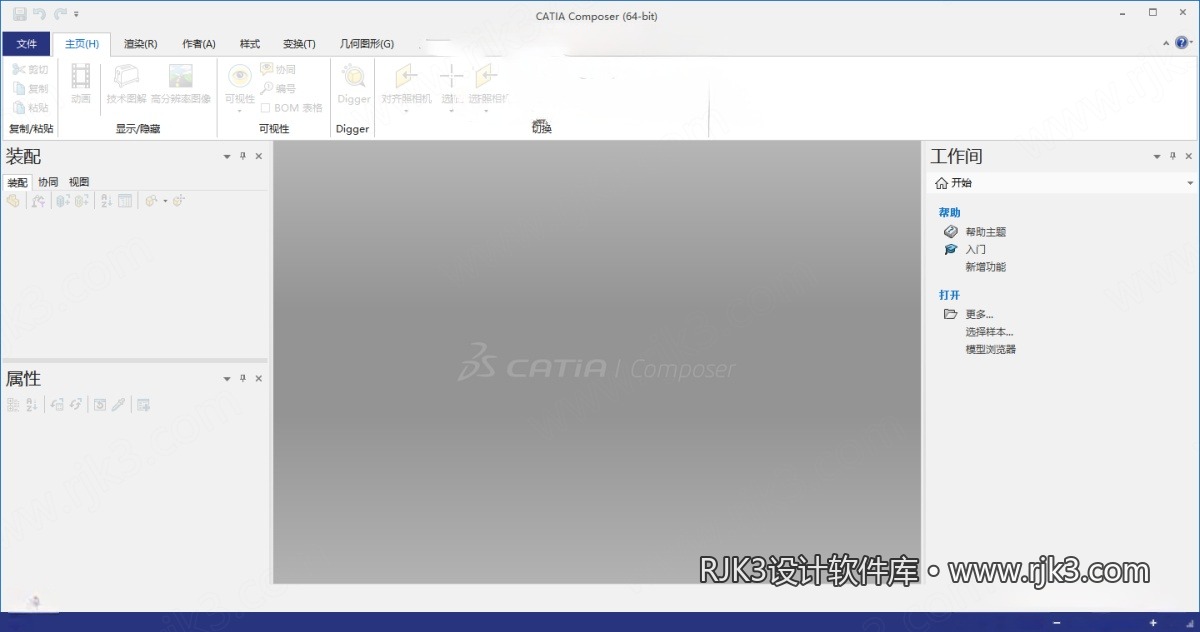The height and width of the screenshot is (632, 1200).
Task: Expand the 对齐照相机 dropdown arrow
Action: pos(406,110)
